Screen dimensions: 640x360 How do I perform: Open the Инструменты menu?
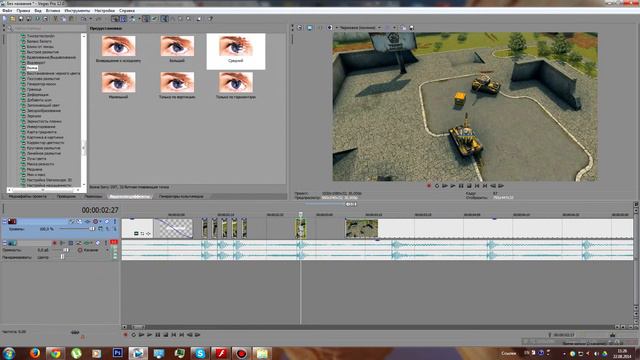(x=77, y=11)
